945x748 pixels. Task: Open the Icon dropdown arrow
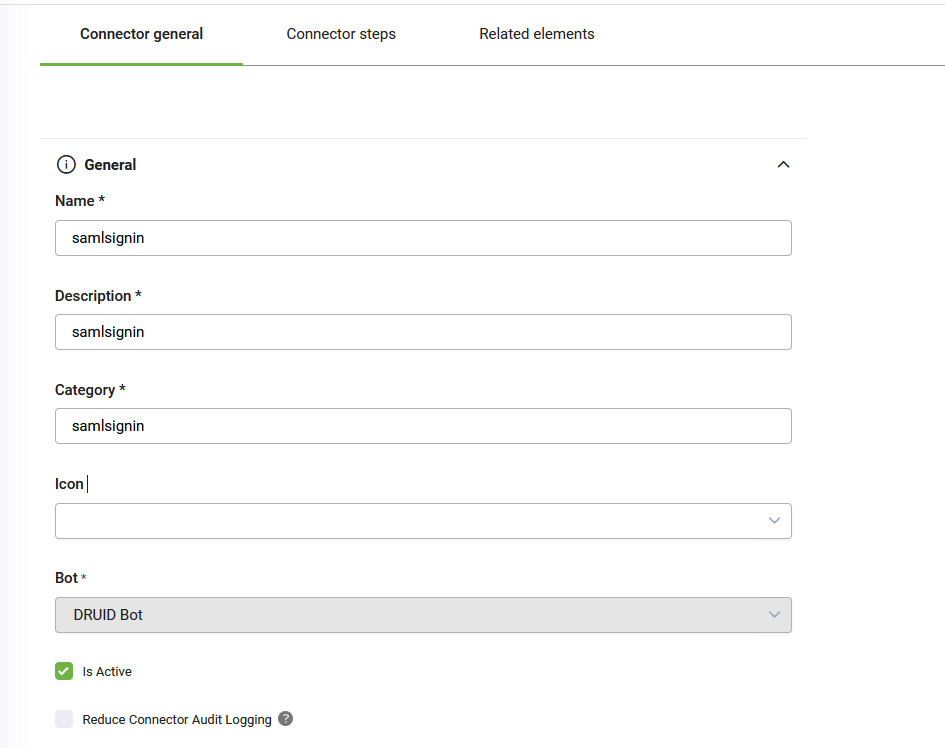(774, 520)
